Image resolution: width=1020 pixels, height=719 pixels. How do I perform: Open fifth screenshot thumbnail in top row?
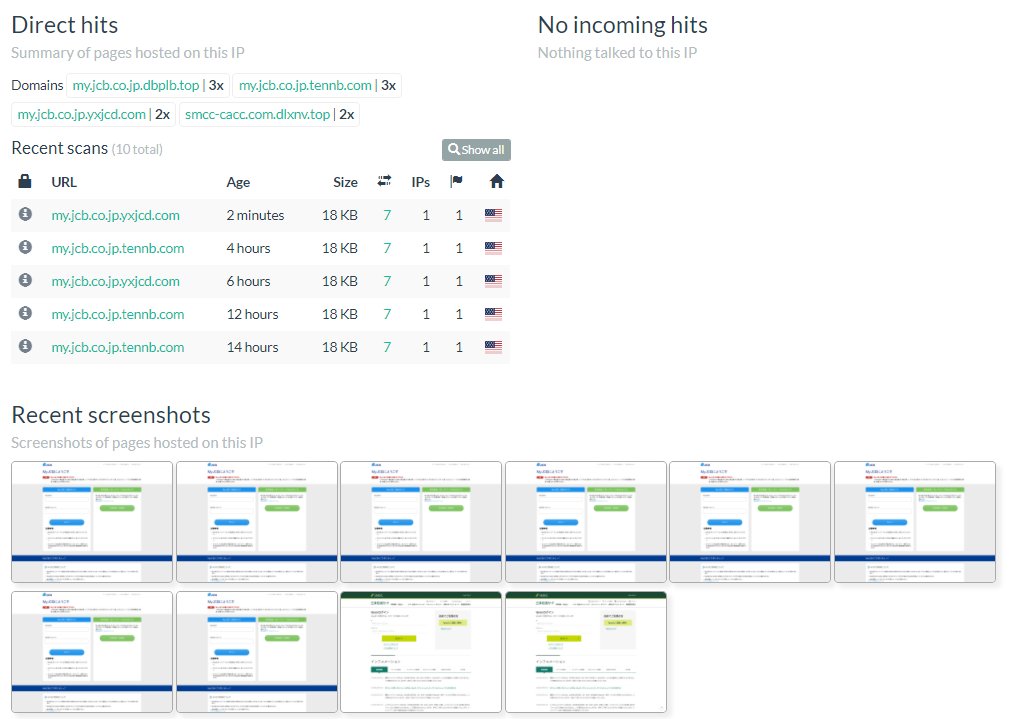coord(750,522)
